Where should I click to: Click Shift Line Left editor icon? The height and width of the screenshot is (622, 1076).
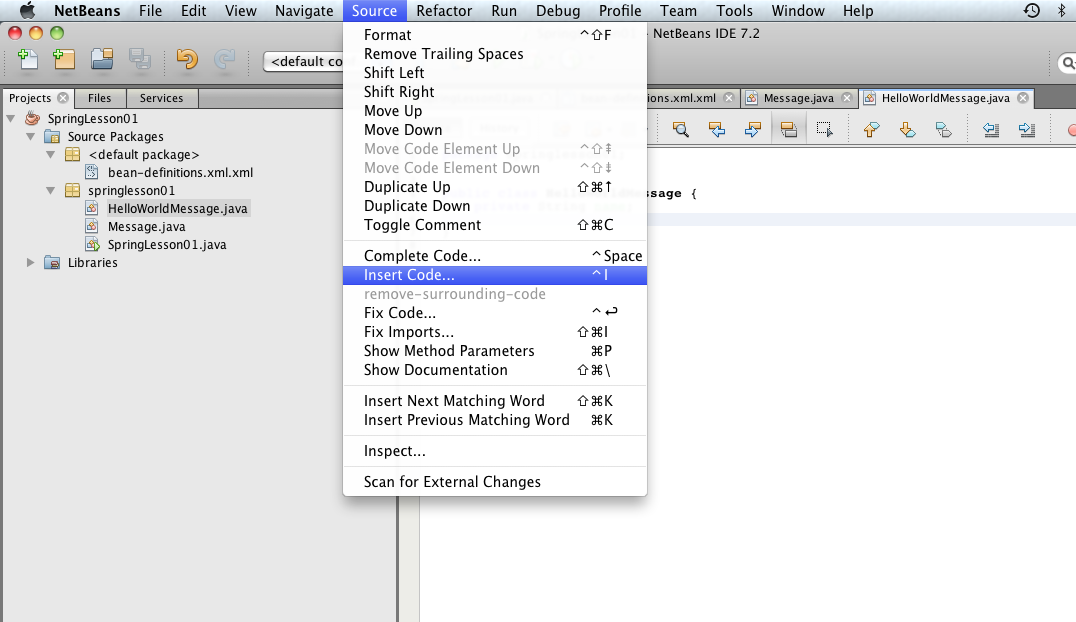(991, 129)
